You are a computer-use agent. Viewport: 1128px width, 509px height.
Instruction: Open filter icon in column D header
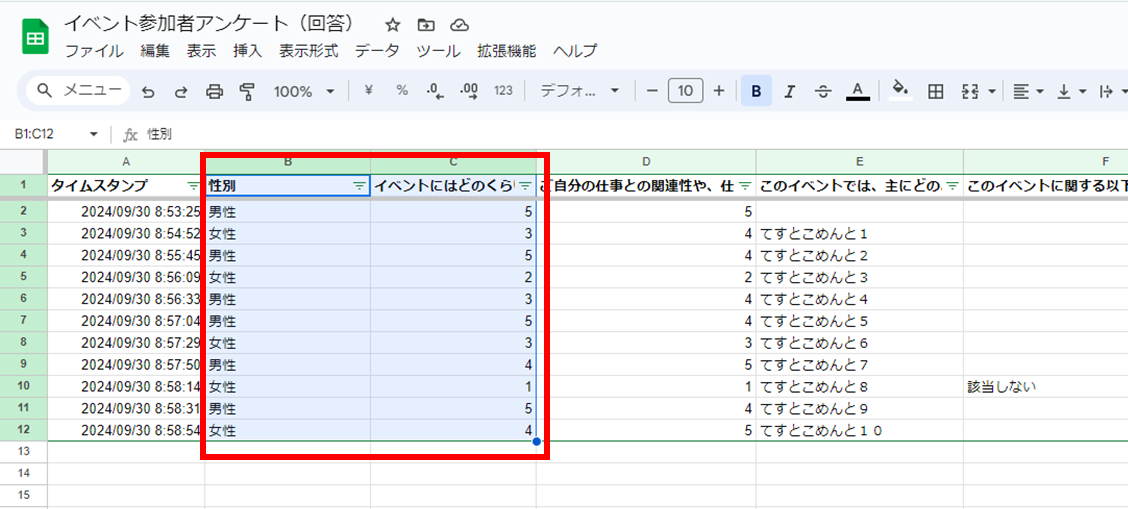coord(745,186)
